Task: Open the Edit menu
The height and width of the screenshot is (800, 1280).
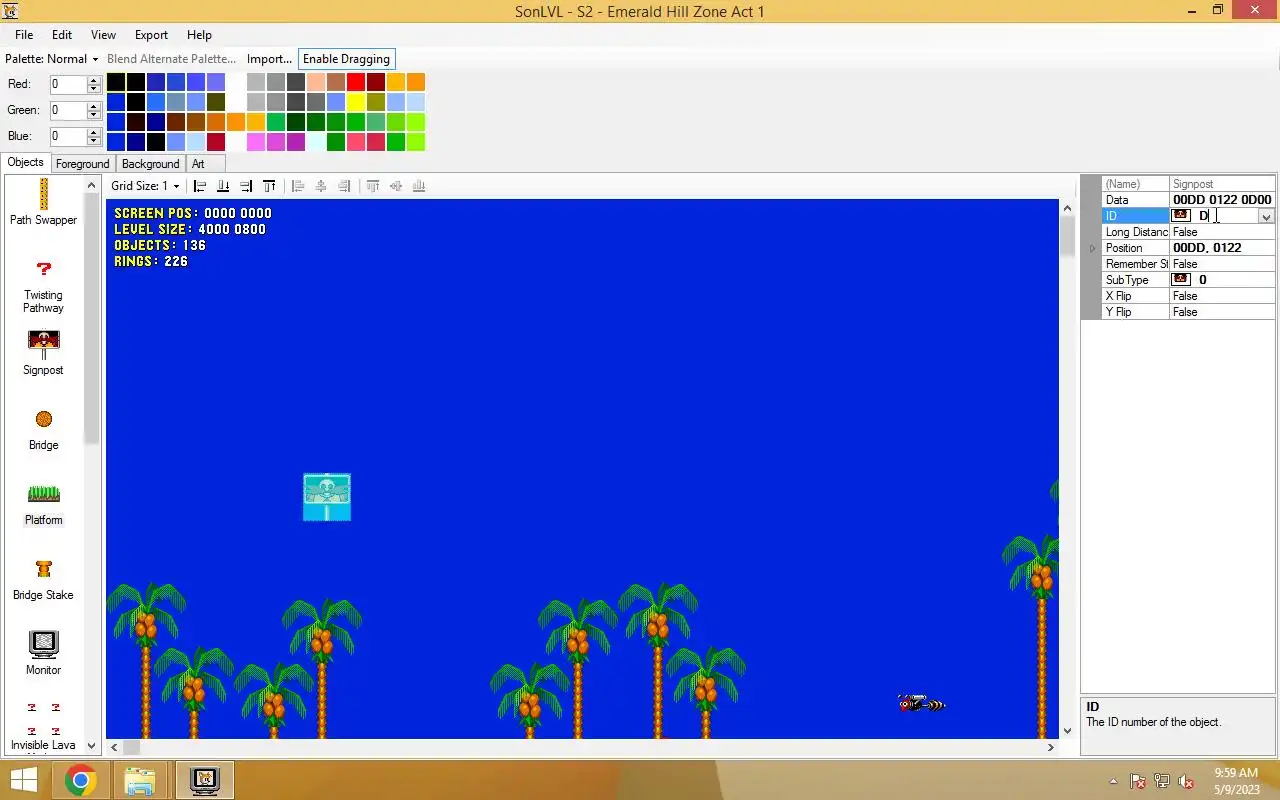Action: tap(62, 35)
